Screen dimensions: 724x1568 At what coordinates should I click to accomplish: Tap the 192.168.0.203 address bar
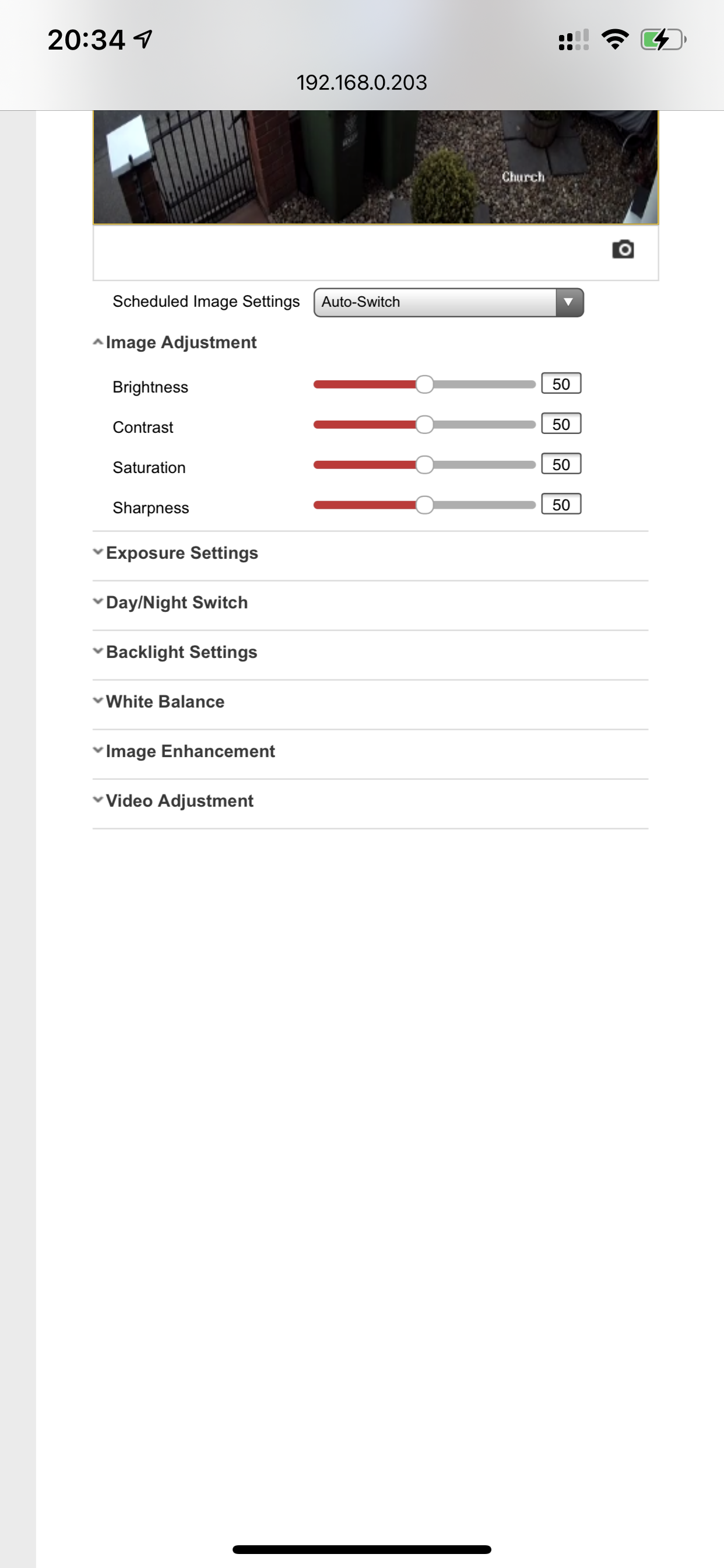(x=362, y=83)
